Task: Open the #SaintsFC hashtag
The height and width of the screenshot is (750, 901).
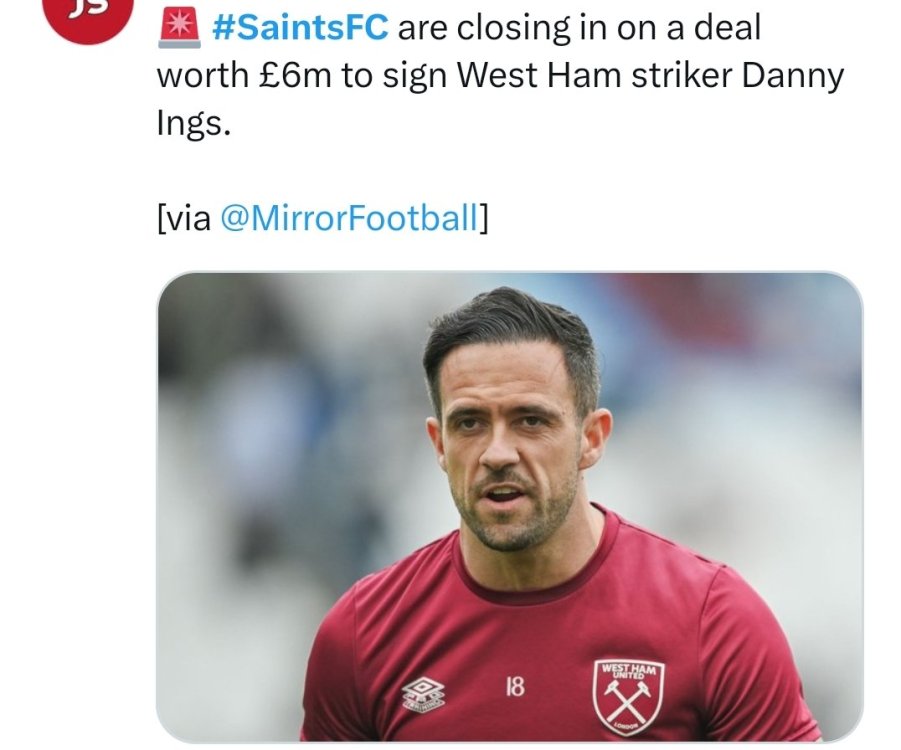Action: (300, 28)
